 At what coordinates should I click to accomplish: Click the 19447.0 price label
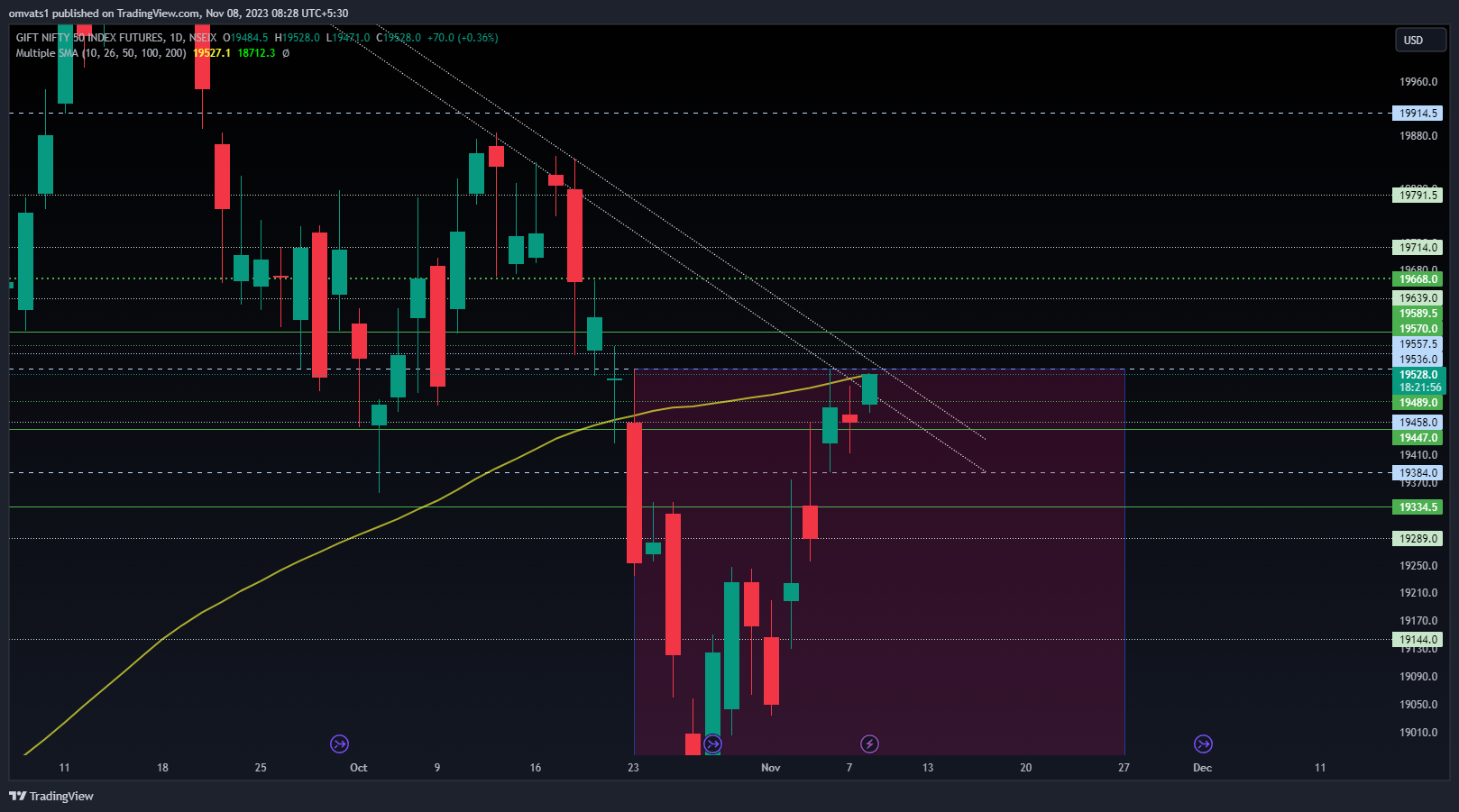click(x=1418, y=438)
